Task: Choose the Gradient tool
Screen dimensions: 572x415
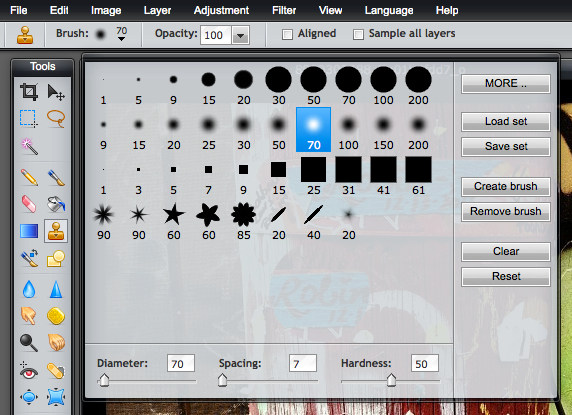Action: tap(29, 231)
